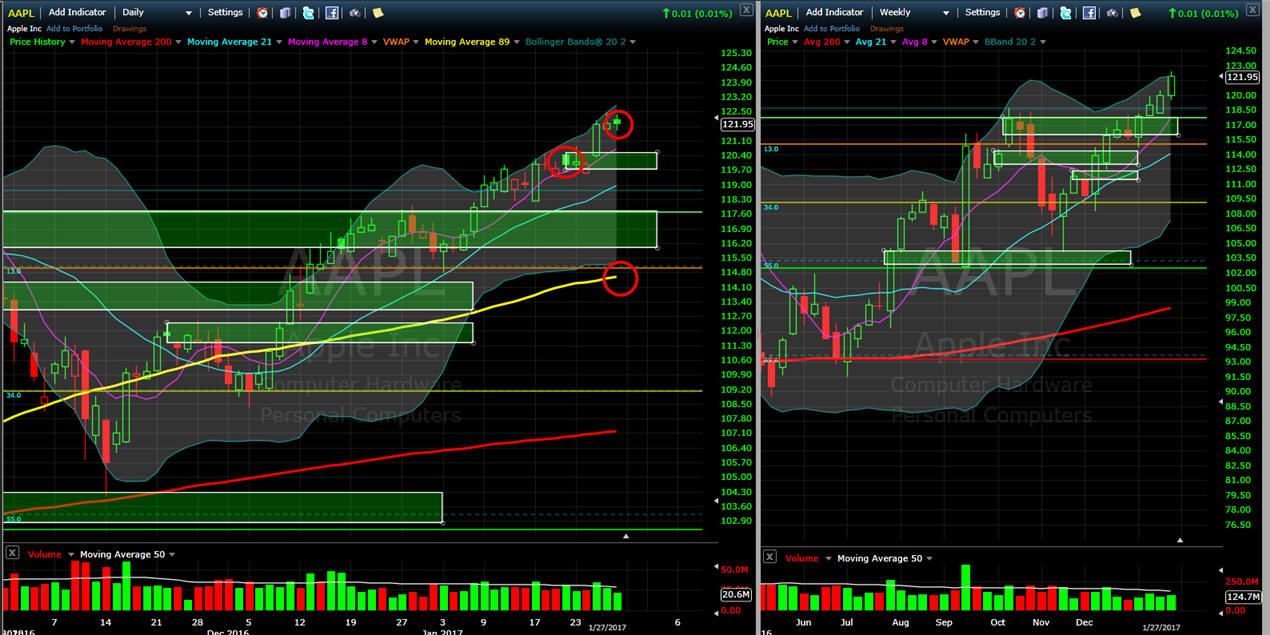1270x635 pixels.
Task: Expand Moving Average 21 indicator menu
Action: click(277, 42)
